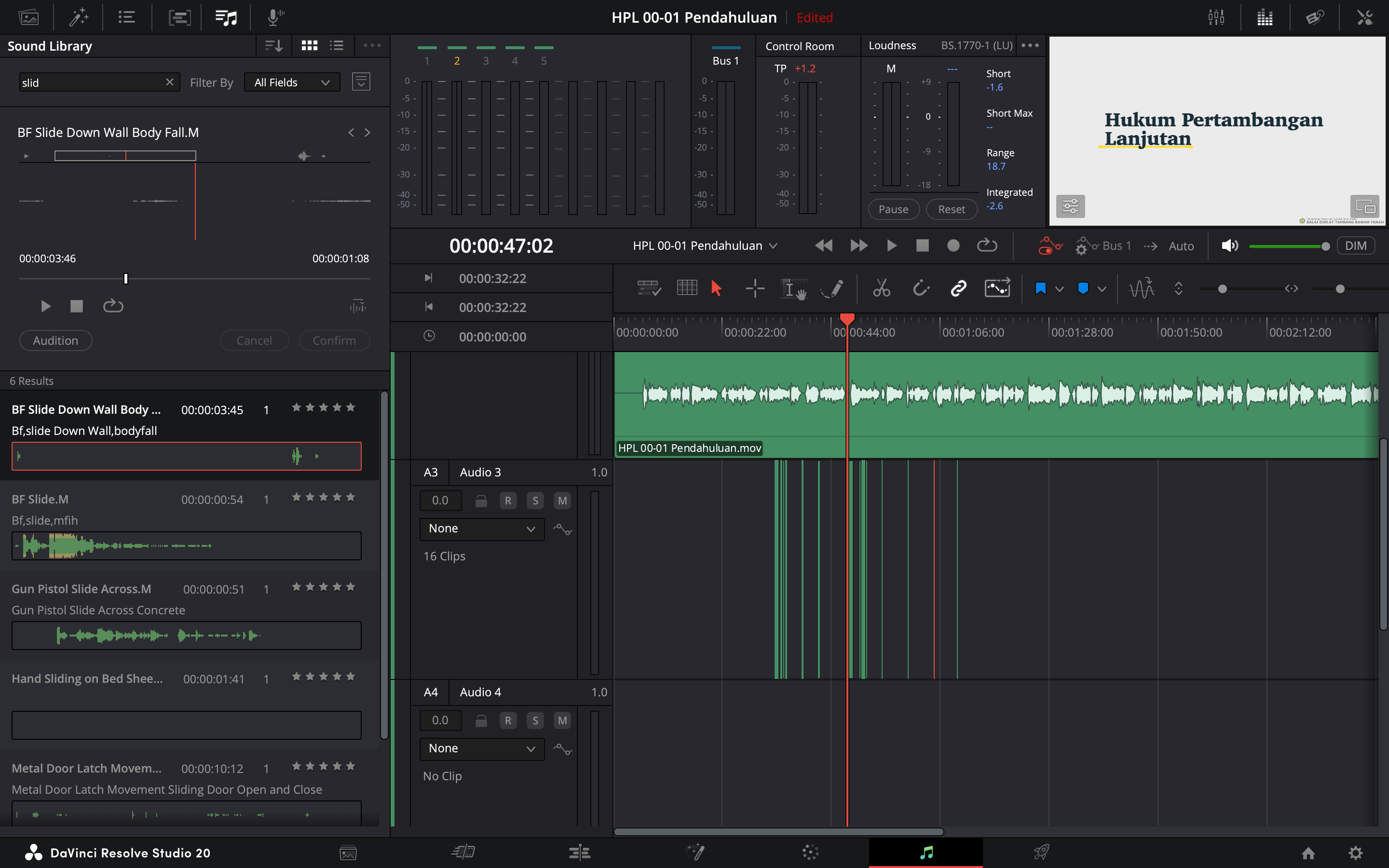Open the HPL 00-01 Pendahuluan timeline dropdown

click(x=705, y=246)
